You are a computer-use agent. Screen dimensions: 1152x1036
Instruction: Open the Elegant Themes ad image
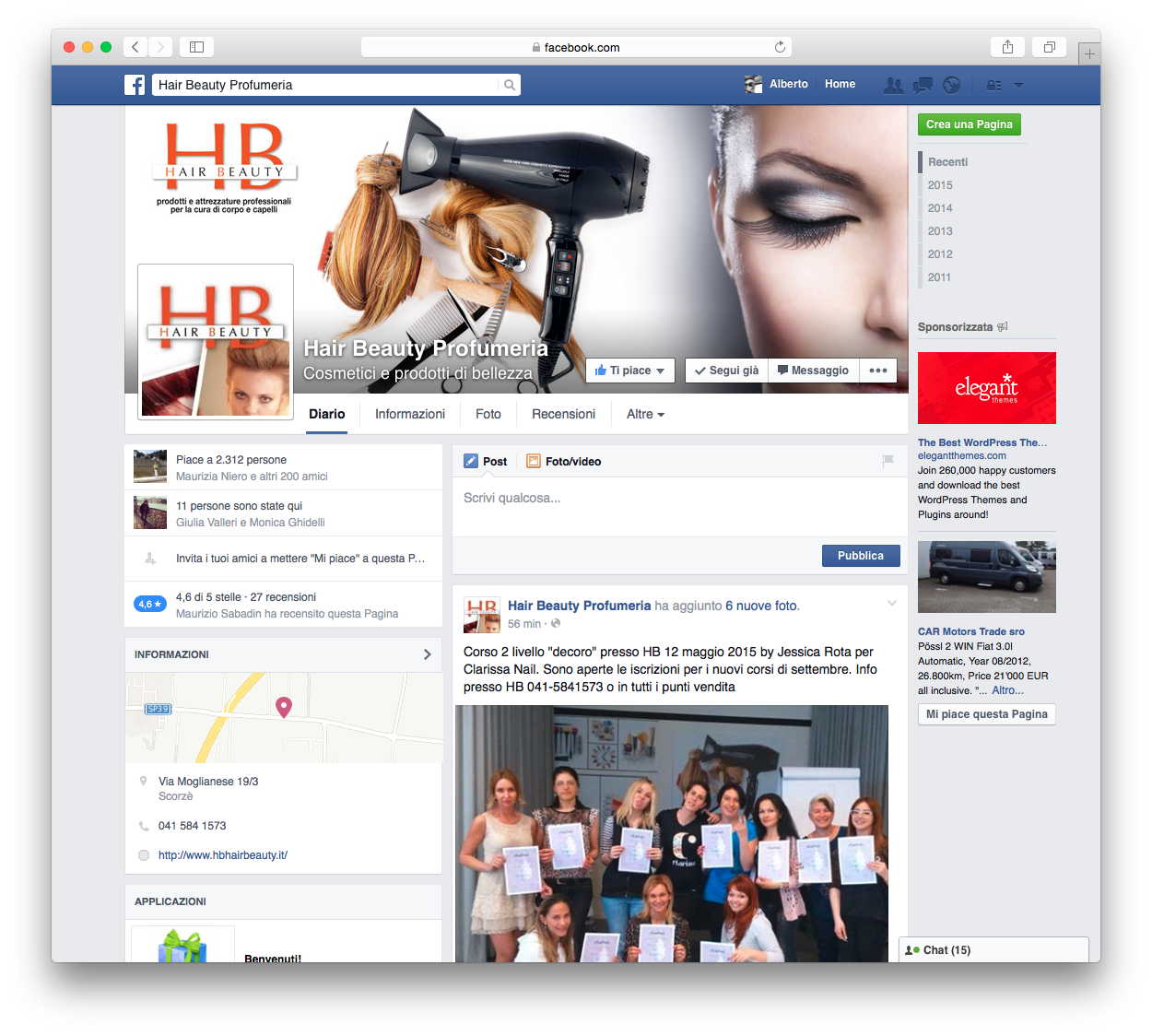[x=987, y=388]
